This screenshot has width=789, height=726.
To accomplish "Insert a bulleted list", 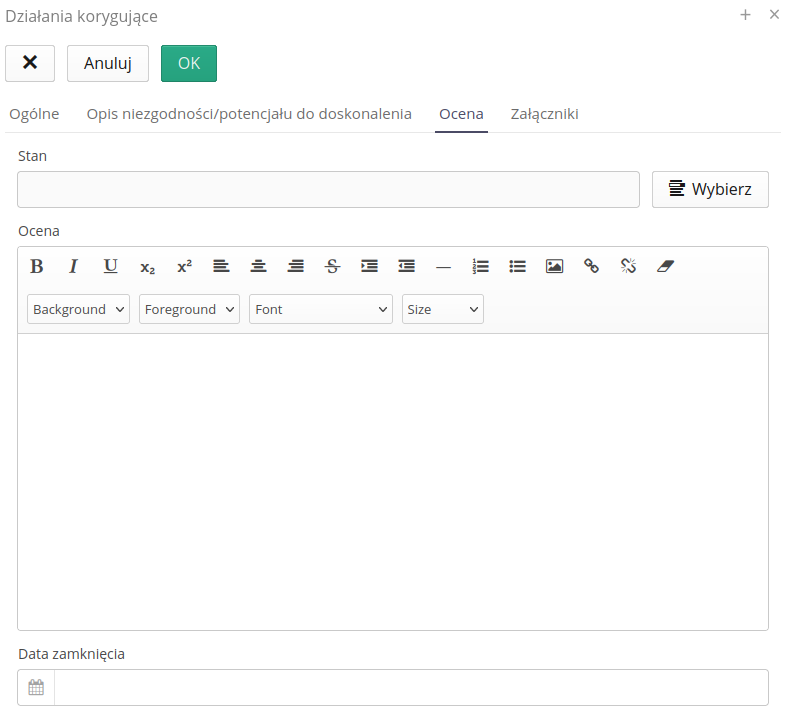I will 517,266.
